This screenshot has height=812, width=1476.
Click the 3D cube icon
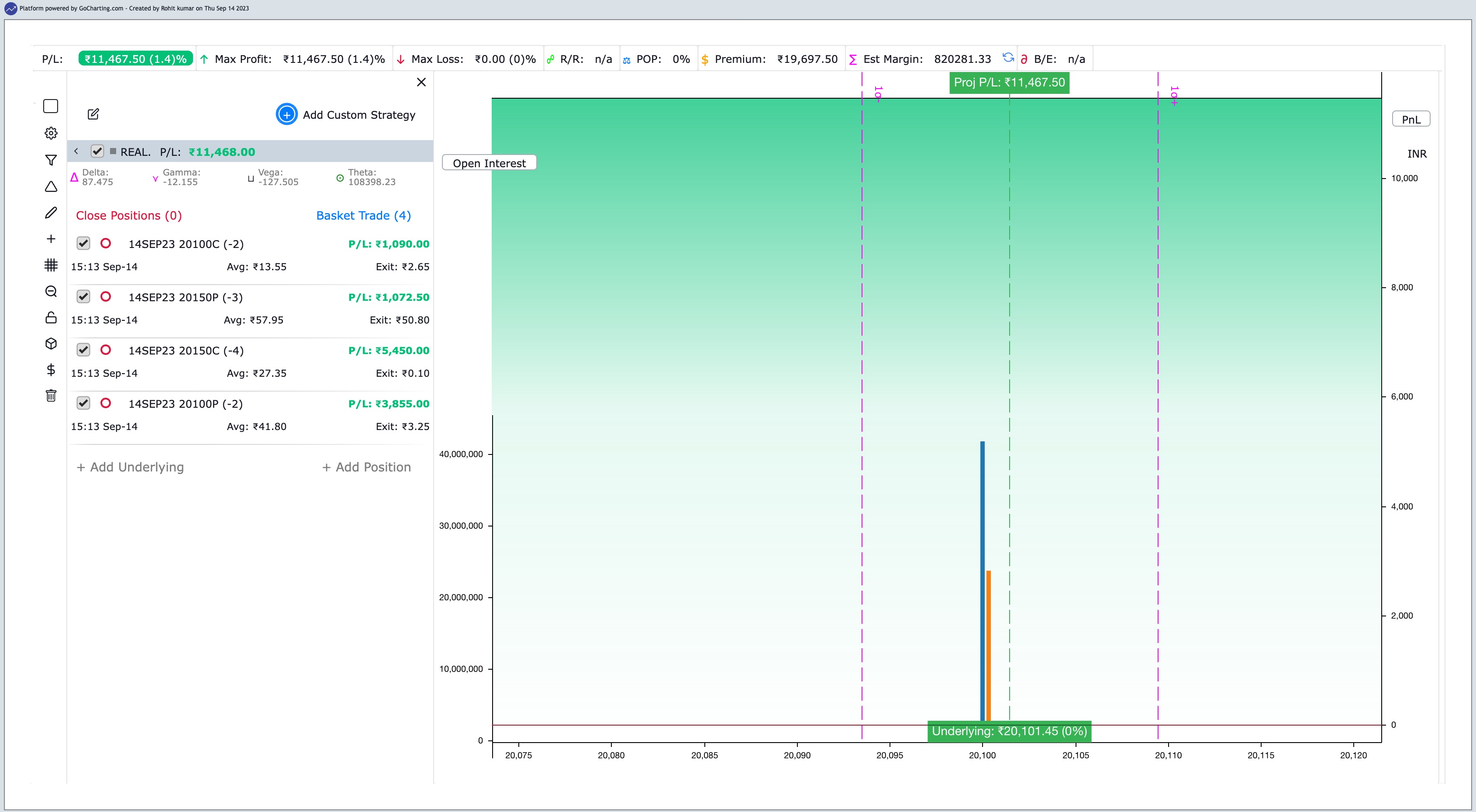pos(50,344)
